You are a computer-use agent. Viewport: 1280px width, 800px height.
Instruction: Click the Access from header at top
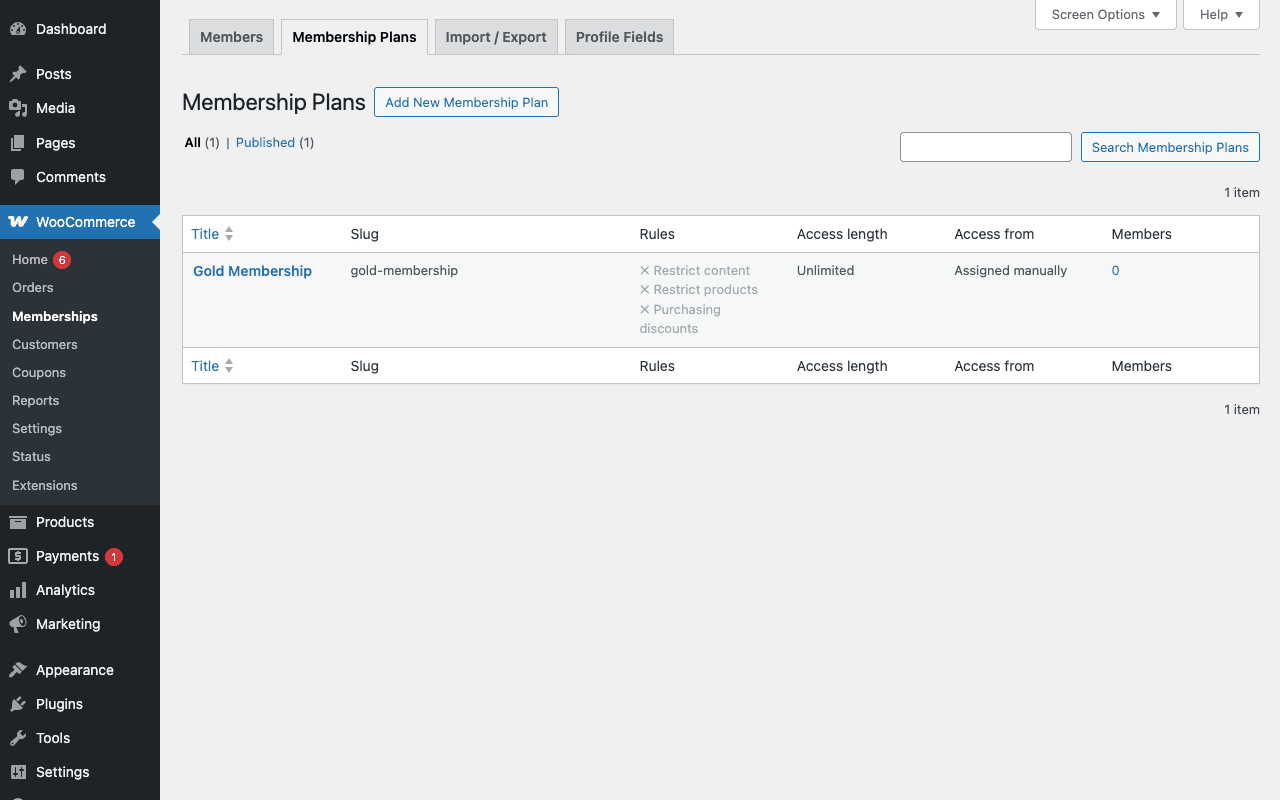click(x=994, y=234)
